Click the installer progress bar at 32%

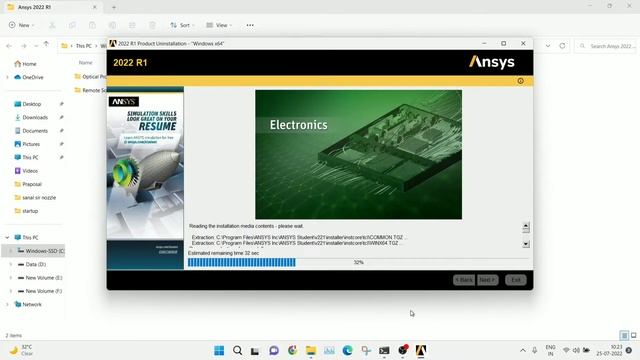[358, 262]
